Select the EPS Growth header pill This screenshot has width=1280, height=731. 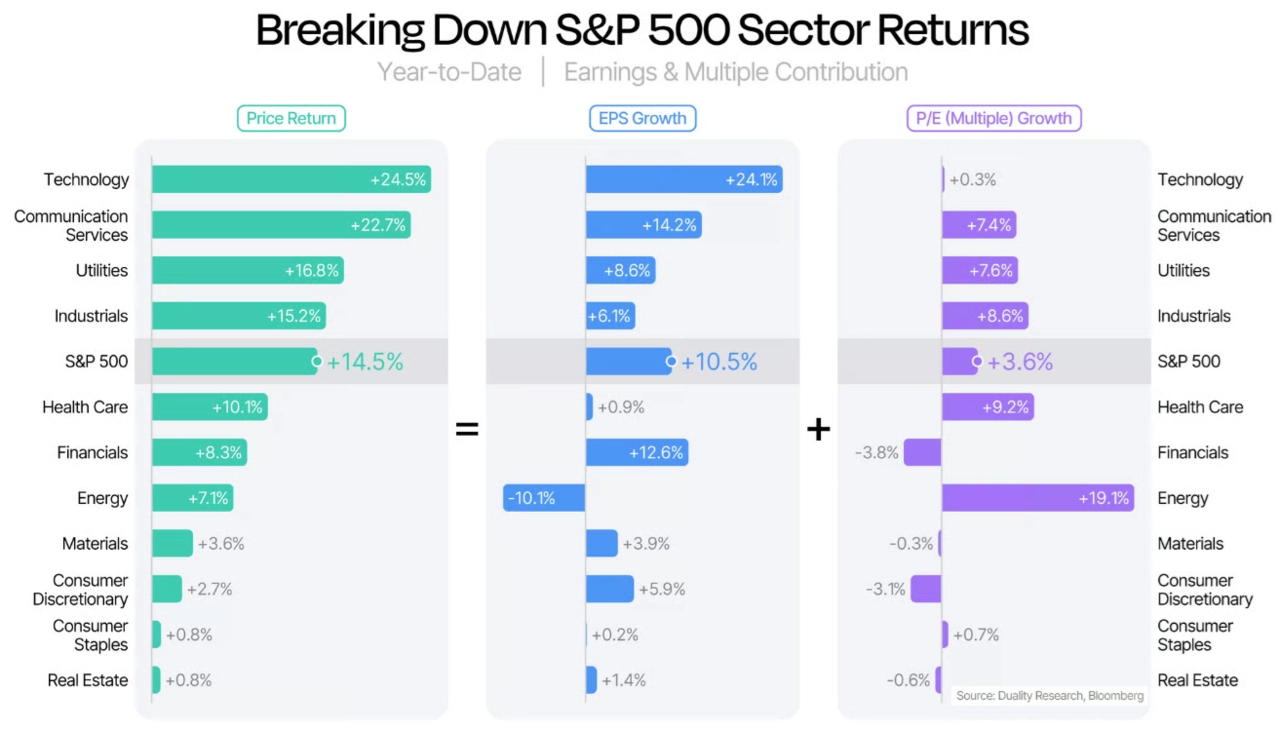pos(642,118)
